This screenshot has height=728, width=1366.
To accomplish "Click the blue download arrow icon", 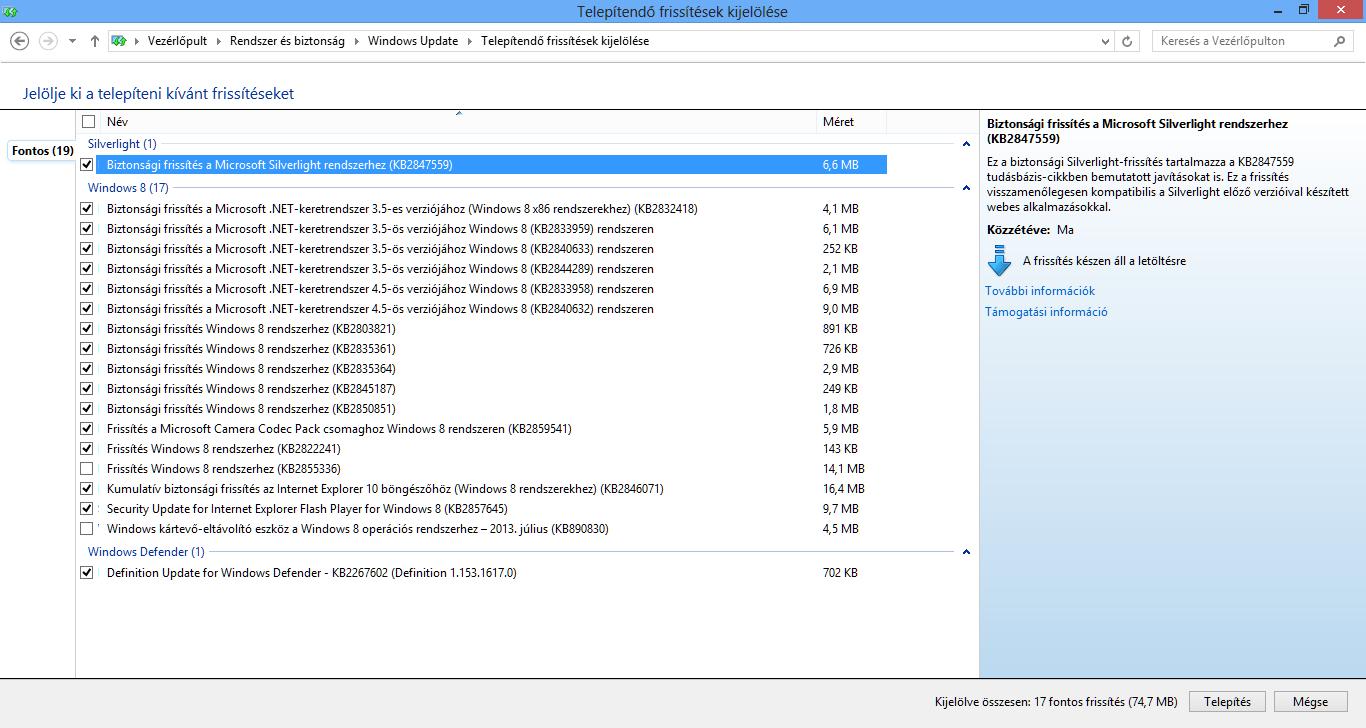I will (999, 261).
